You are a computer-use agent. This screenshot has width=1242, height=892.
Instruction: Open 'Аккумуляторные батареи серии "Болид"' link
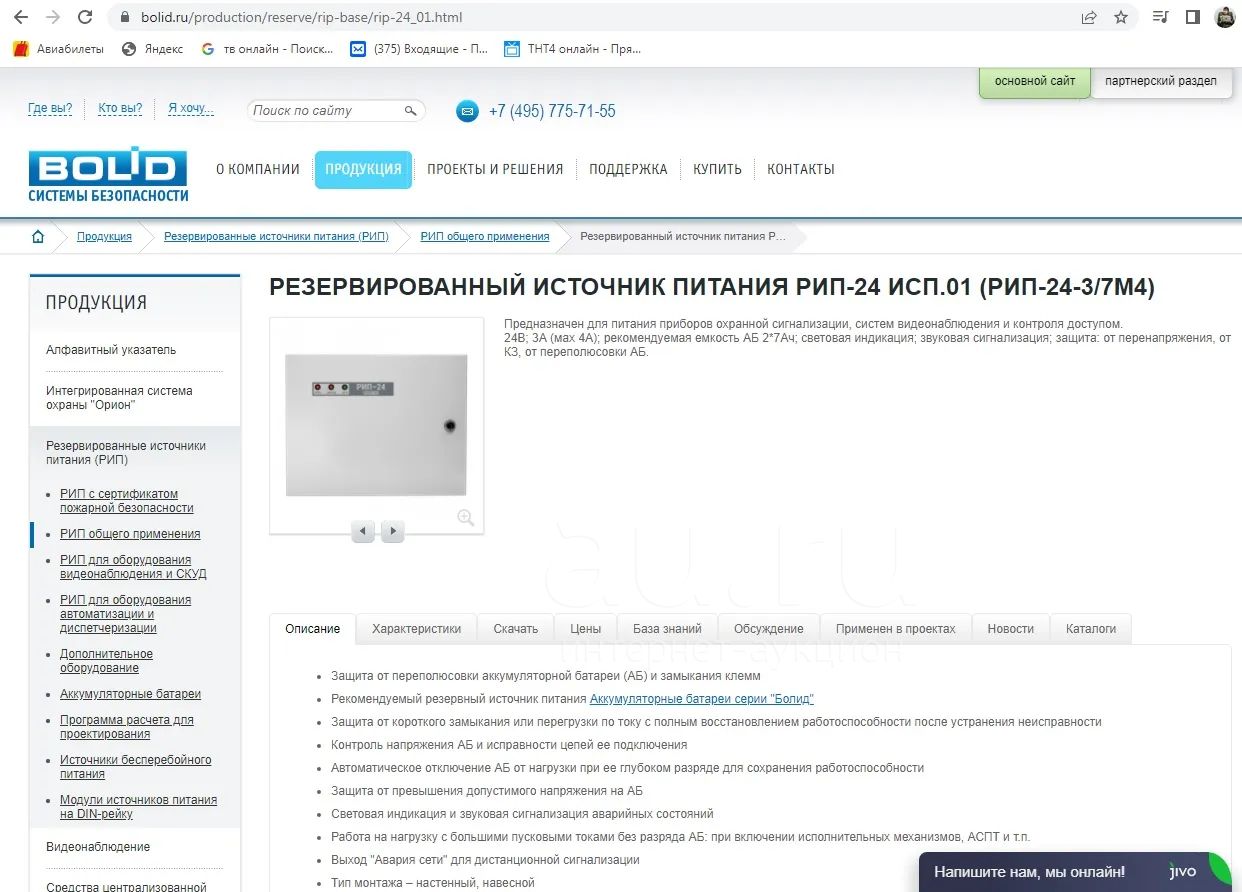(701, 699)
